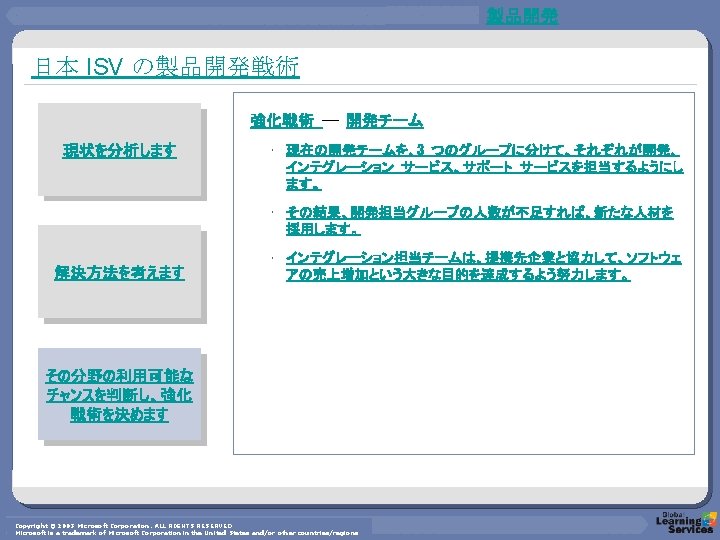Click the 開発チーム heading link
Screen dimensions: 720x540
coord(384,121)
